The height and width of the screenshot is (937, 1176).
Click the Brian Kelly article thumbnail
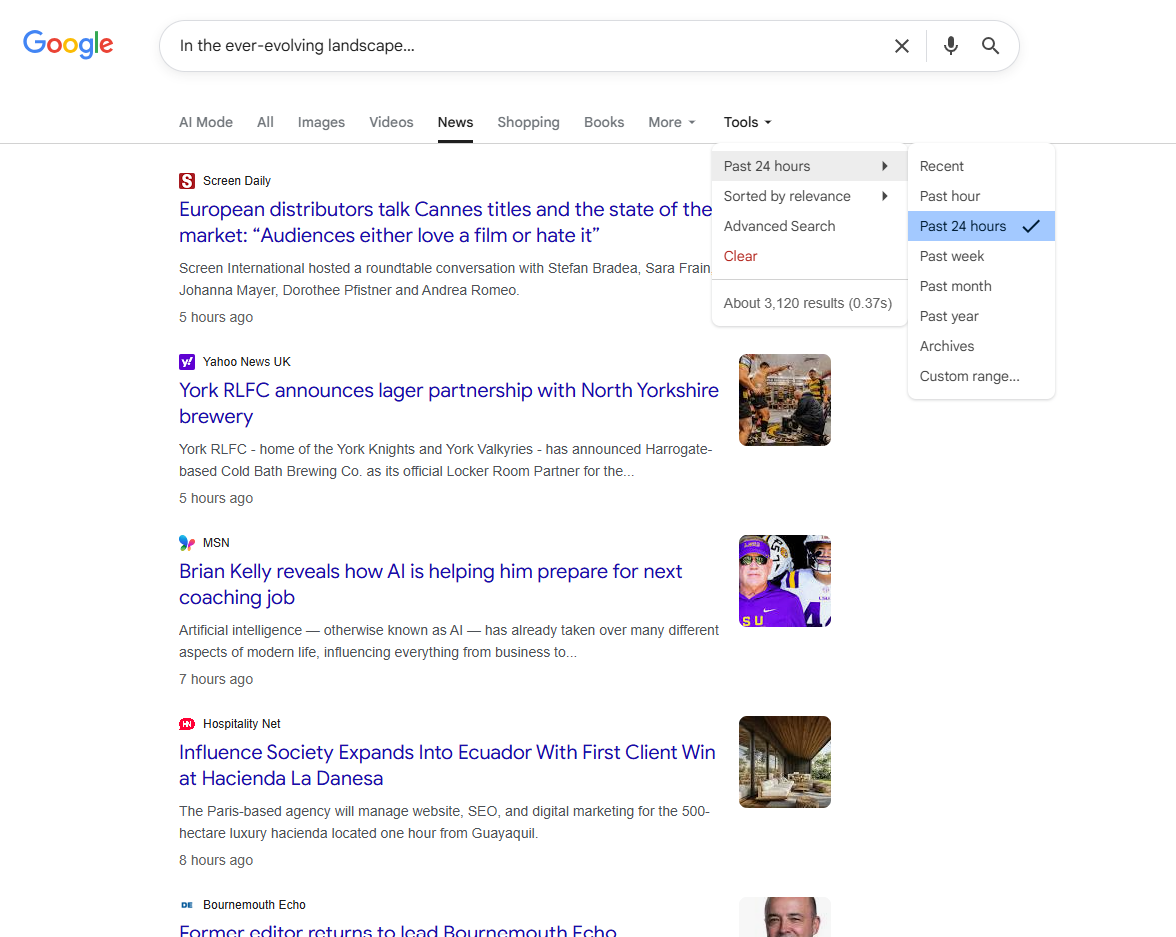784,581
